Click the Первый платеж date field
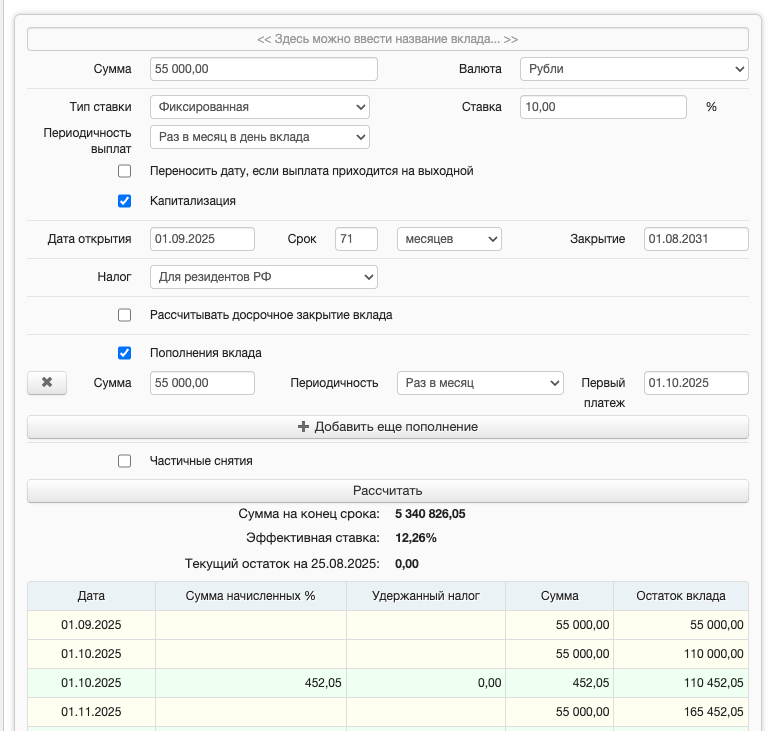Image resolution: width=777 pixels, height=731 pixels. pos(696,383)
